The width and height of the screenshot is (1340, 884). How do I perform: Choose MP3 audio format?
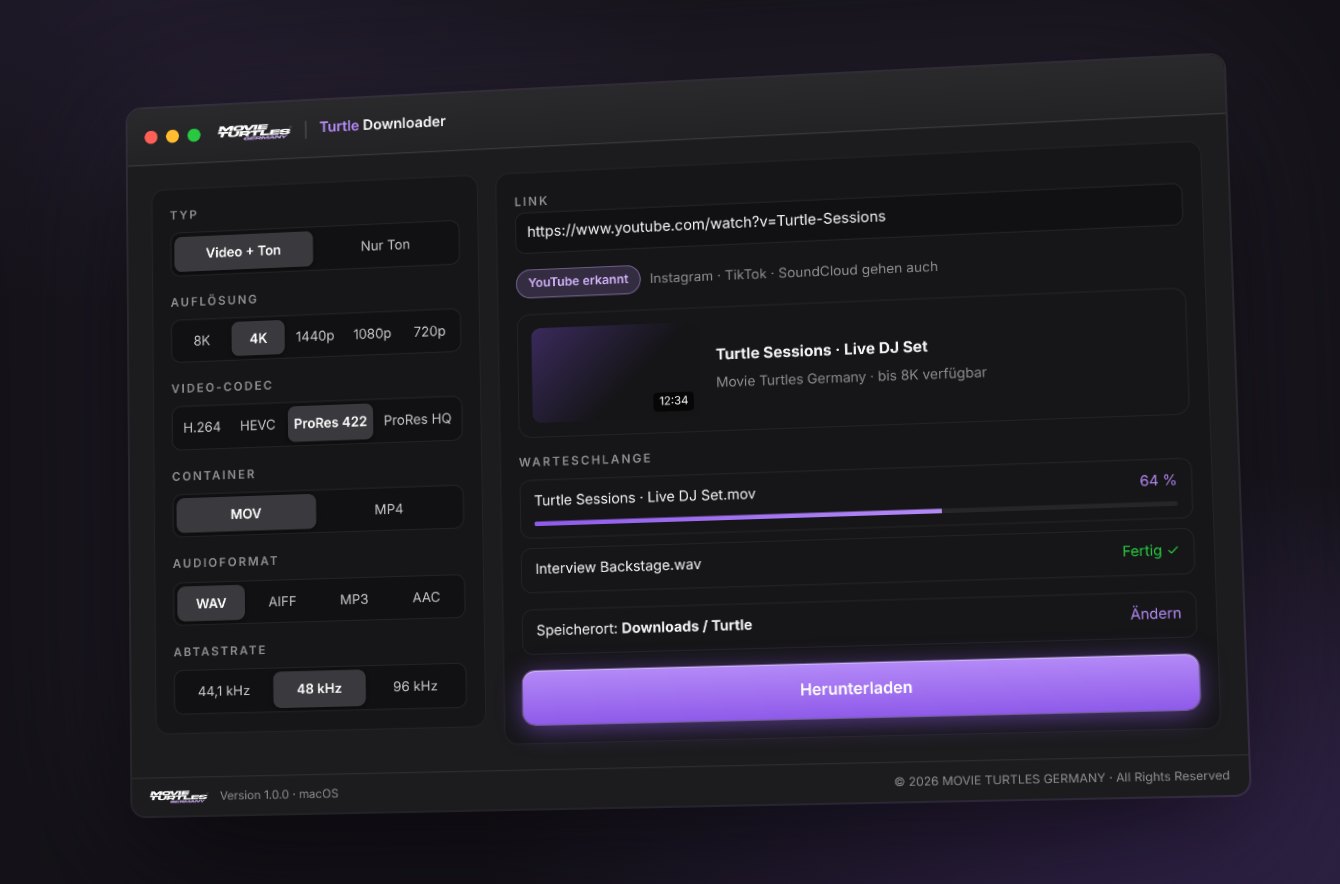click(354, 599)
